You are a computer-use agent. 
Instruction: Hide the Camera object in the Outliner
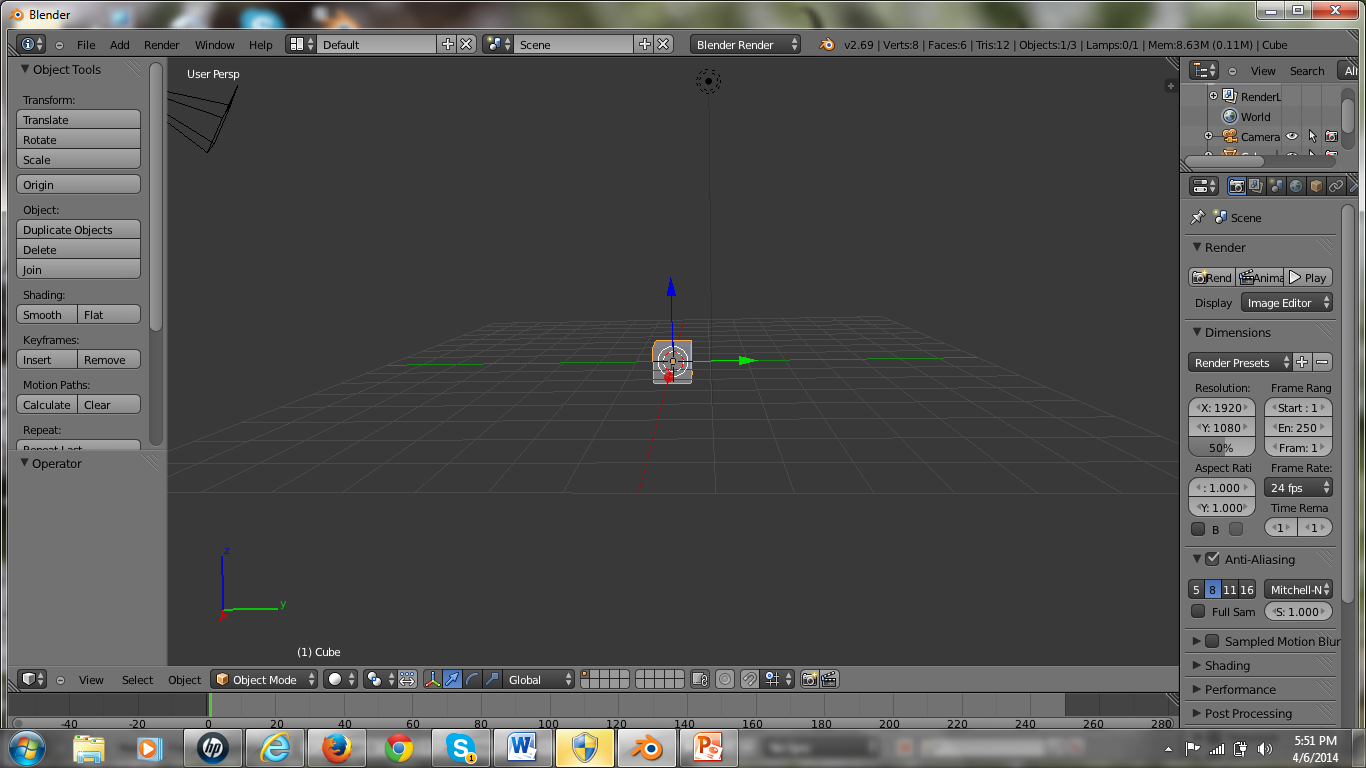1290,136
